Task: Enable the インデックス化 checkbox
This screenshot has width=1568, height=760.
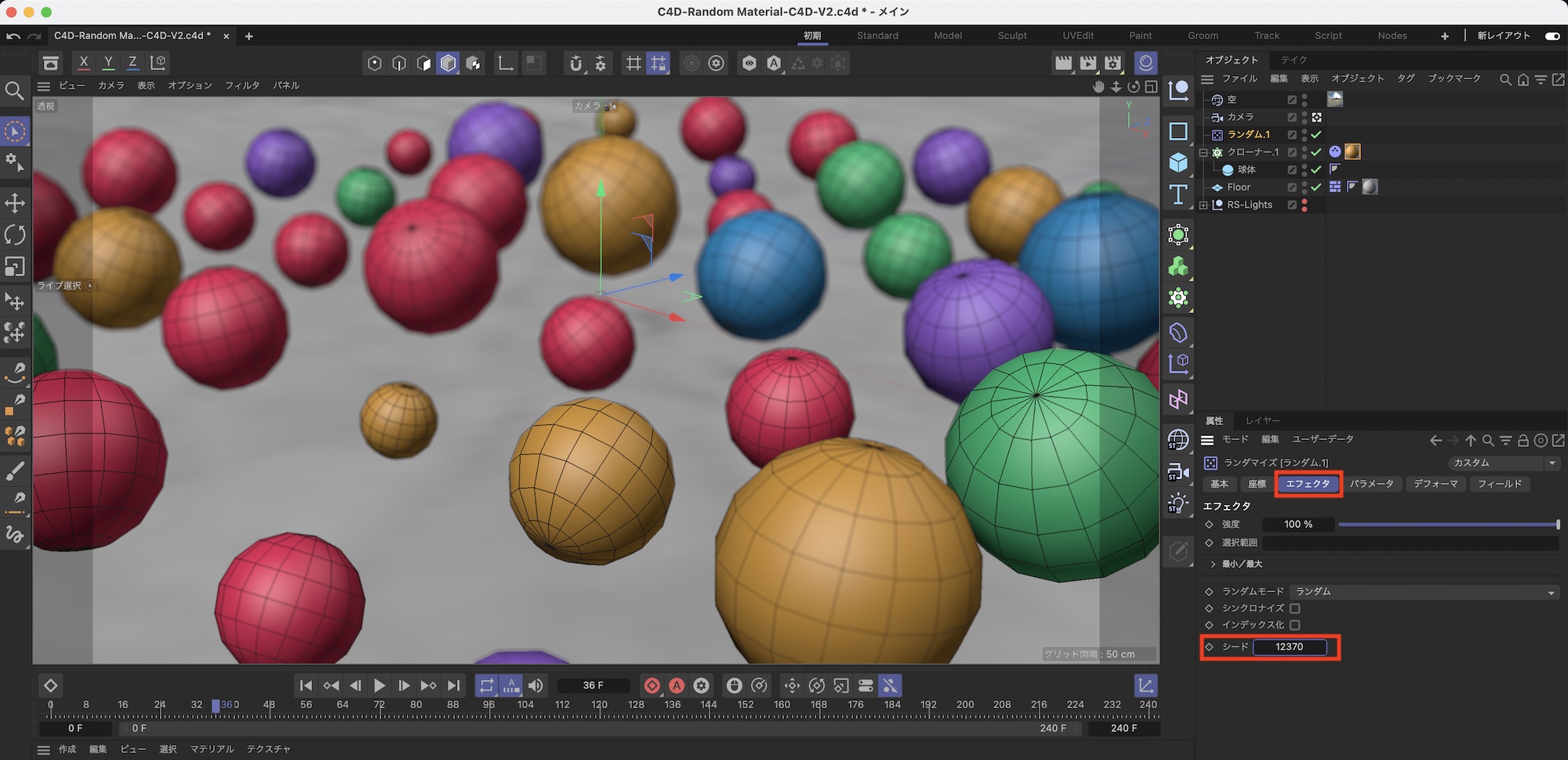Action: coord(1294,625)
